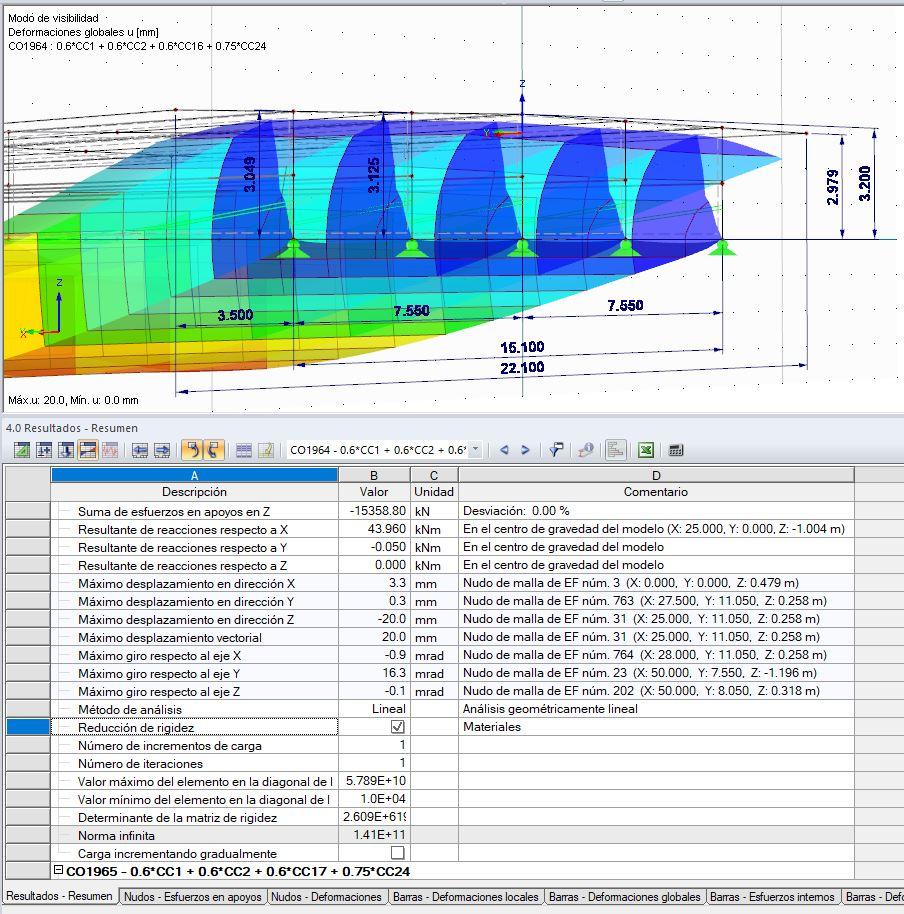Viewport: 904px width, 914px height.
Task: Collapse the CO1965 results group
Action: (58, 870)
